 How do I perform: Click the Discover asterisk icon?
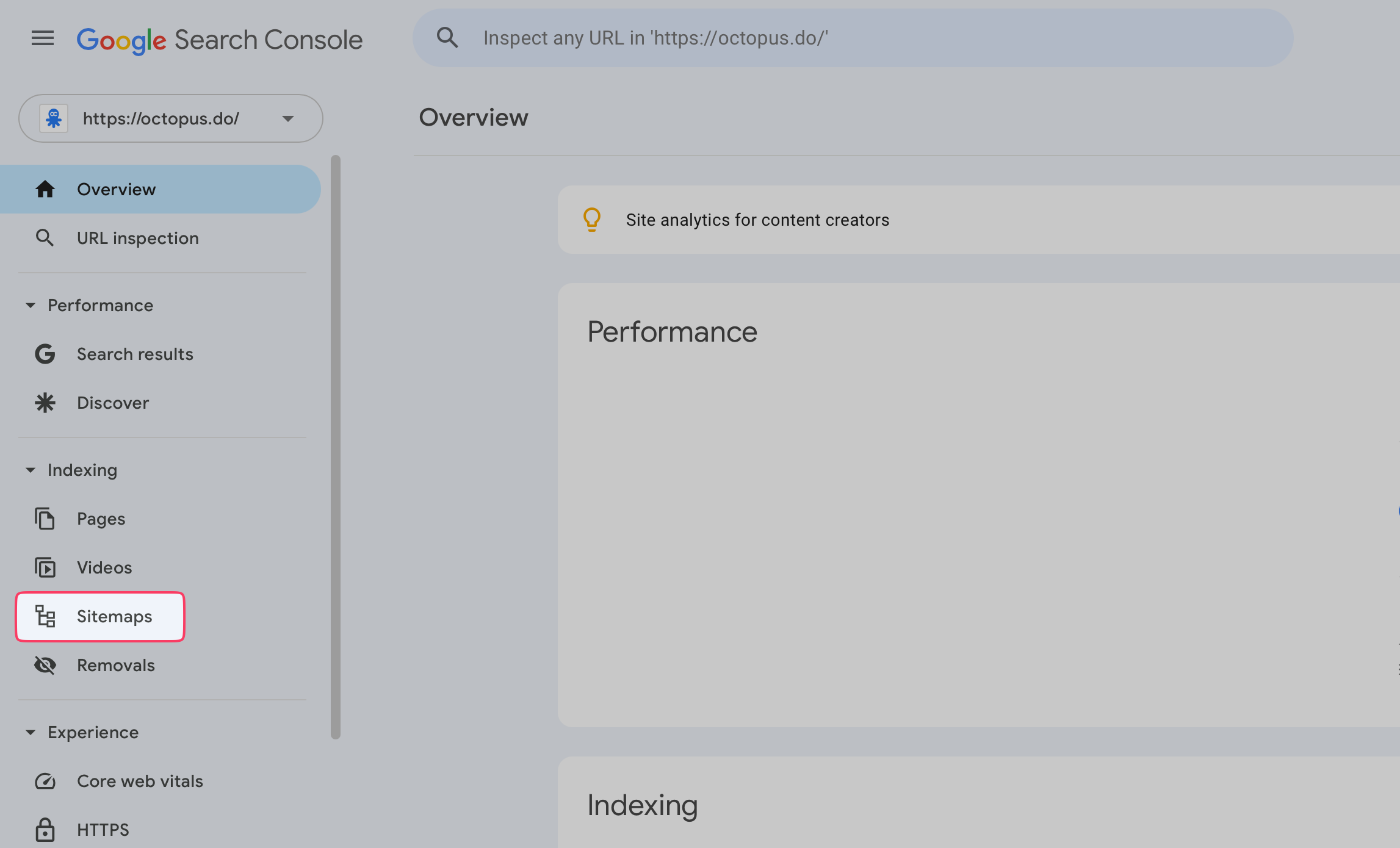pos(45,403)
